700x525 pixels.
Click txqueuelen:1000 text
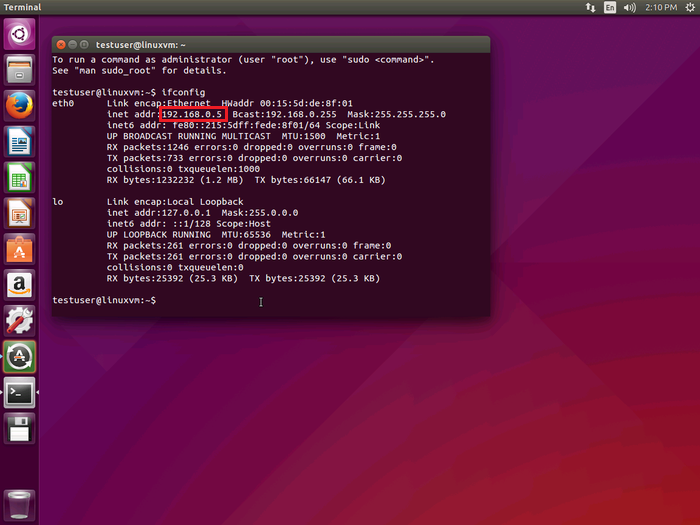pos(219,169)
